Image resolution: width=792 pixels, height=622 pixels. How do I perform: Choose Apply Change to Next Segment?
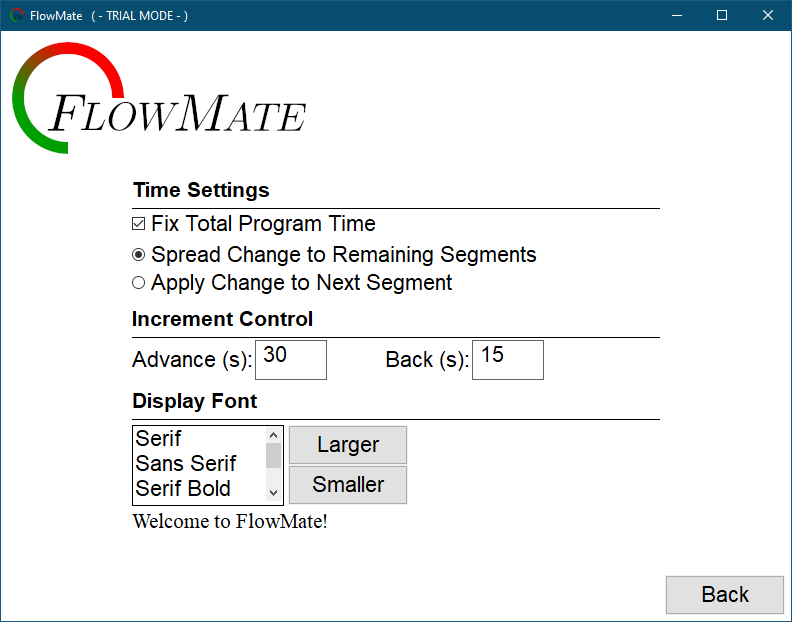139,283
